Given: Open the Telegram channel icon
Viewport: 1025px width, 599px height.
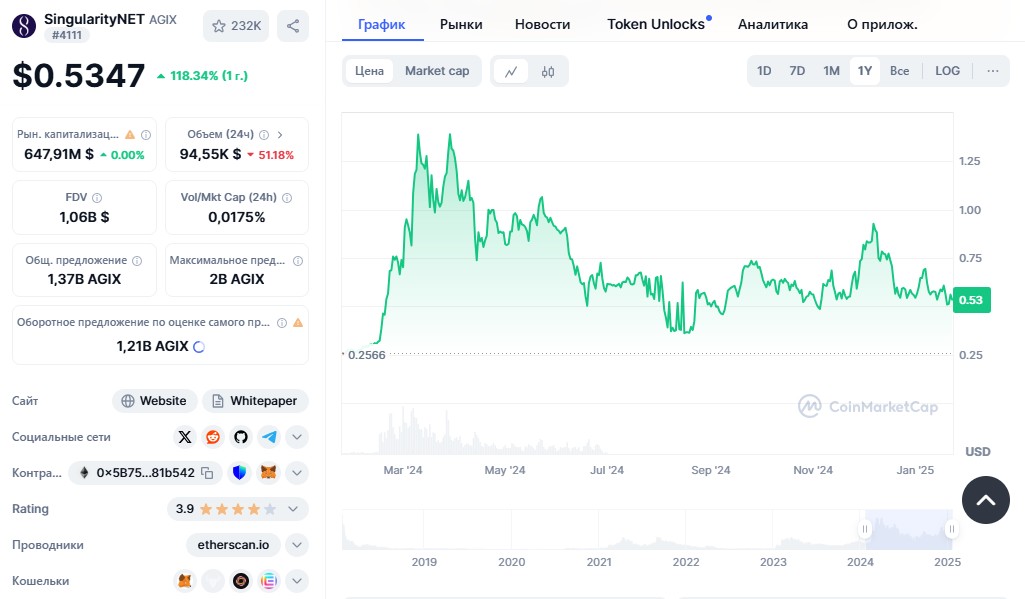Looking at the screenshot, I should click(268, 437).
